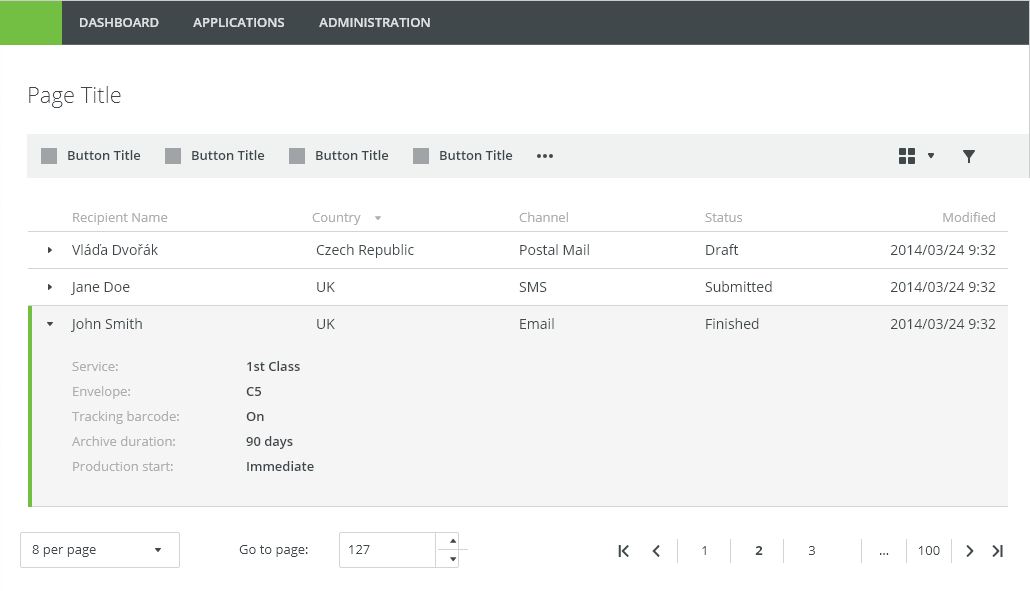
Task: Click the SMS channel cell
Action: [533, 287]
